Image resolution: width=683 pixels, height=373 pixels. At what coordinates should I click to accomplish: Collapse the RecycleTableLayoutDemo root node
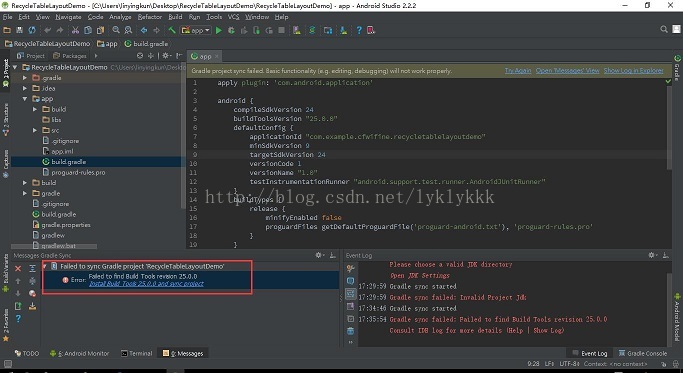click(15, 67)
